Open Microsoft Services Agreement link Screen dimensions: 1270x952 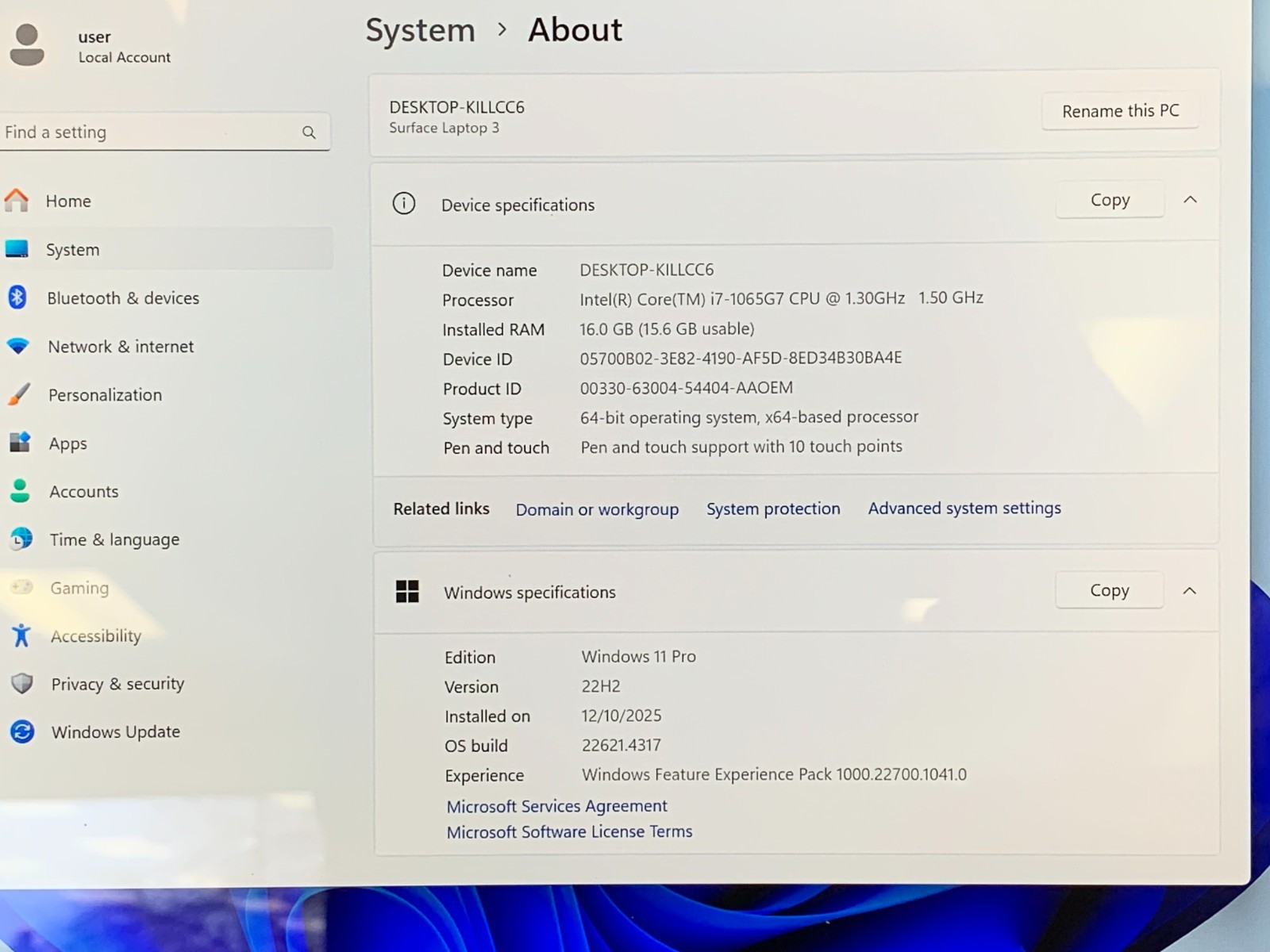click(x=556, y=806)
